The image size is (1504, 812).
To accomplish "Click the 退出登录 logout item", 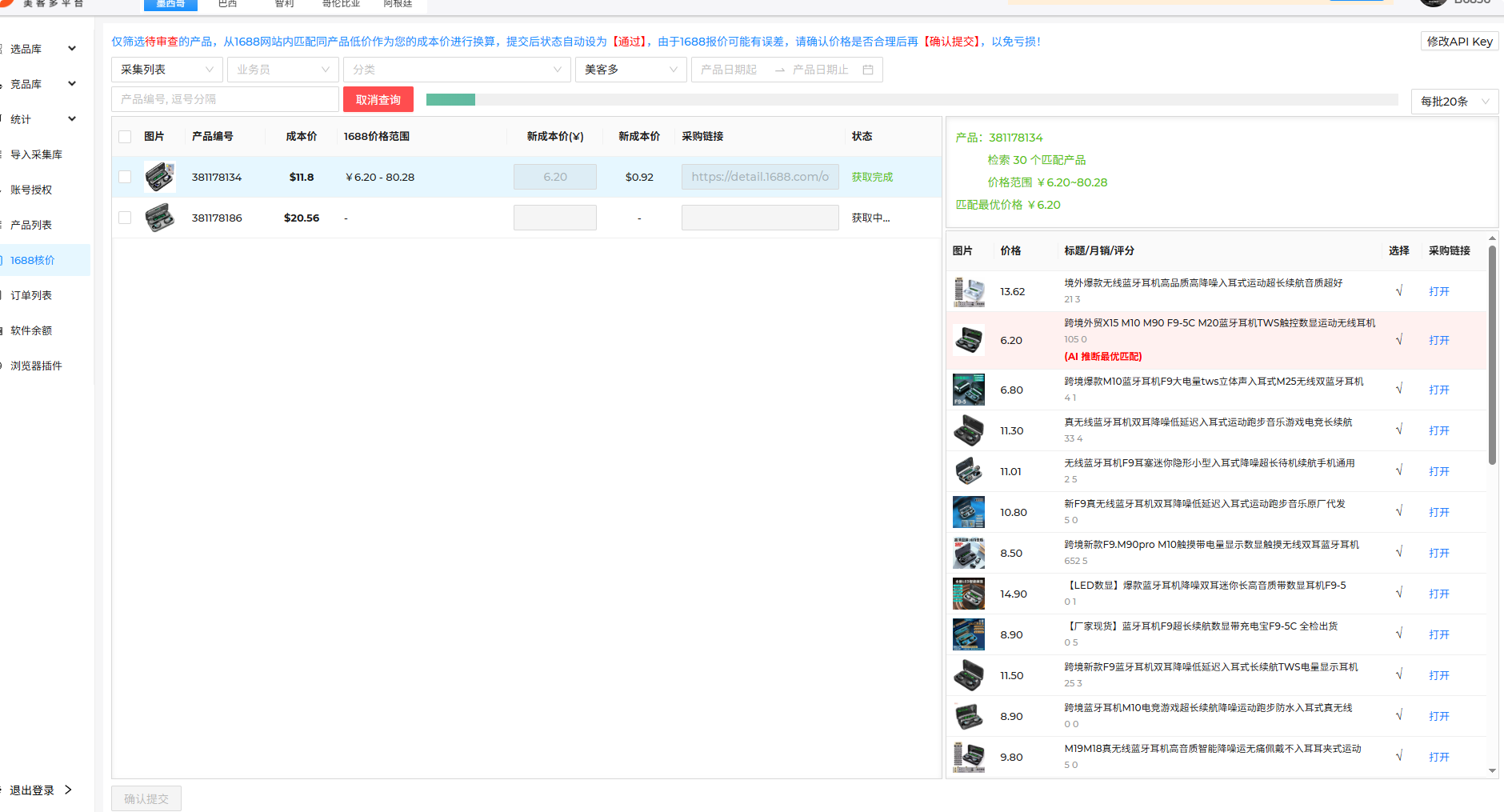I will (32, 790).
